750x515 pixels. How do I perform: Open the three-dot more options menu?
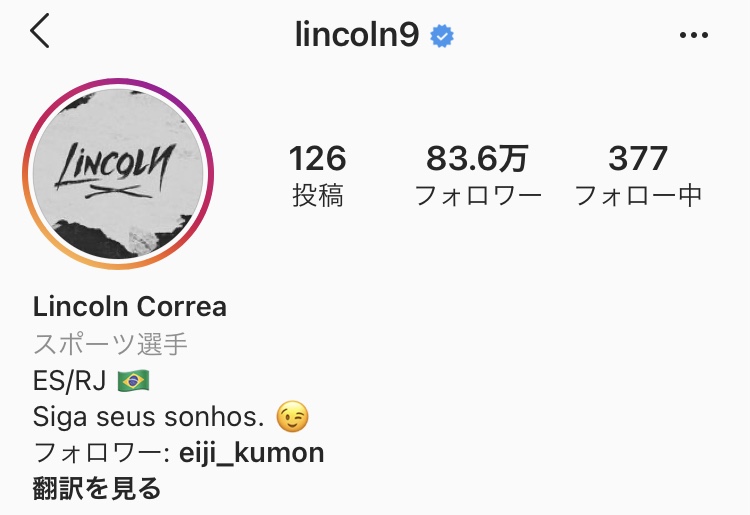pos(694,35)
